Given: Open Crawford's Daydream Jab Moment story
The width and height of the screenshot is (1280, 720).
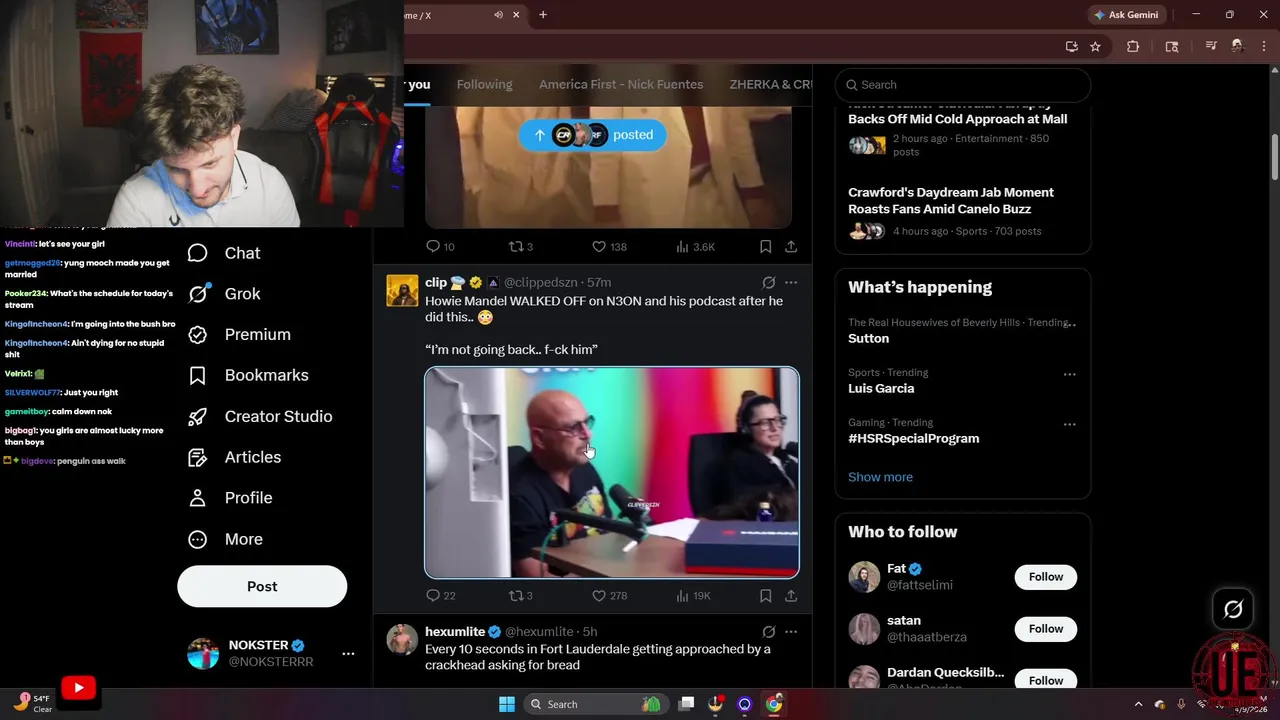Looking at the screenshot, I should pos(950,201).
